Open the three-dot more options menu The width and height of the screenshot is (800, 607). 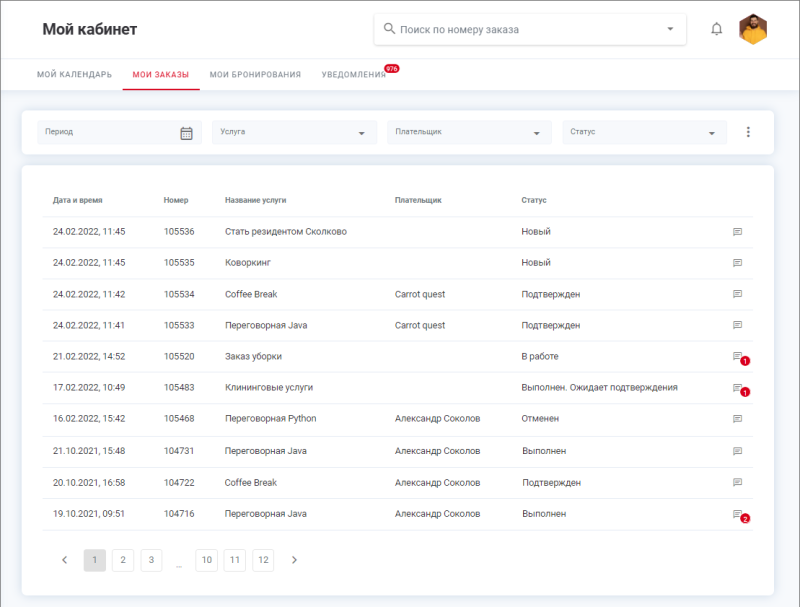tap(748, 132)
